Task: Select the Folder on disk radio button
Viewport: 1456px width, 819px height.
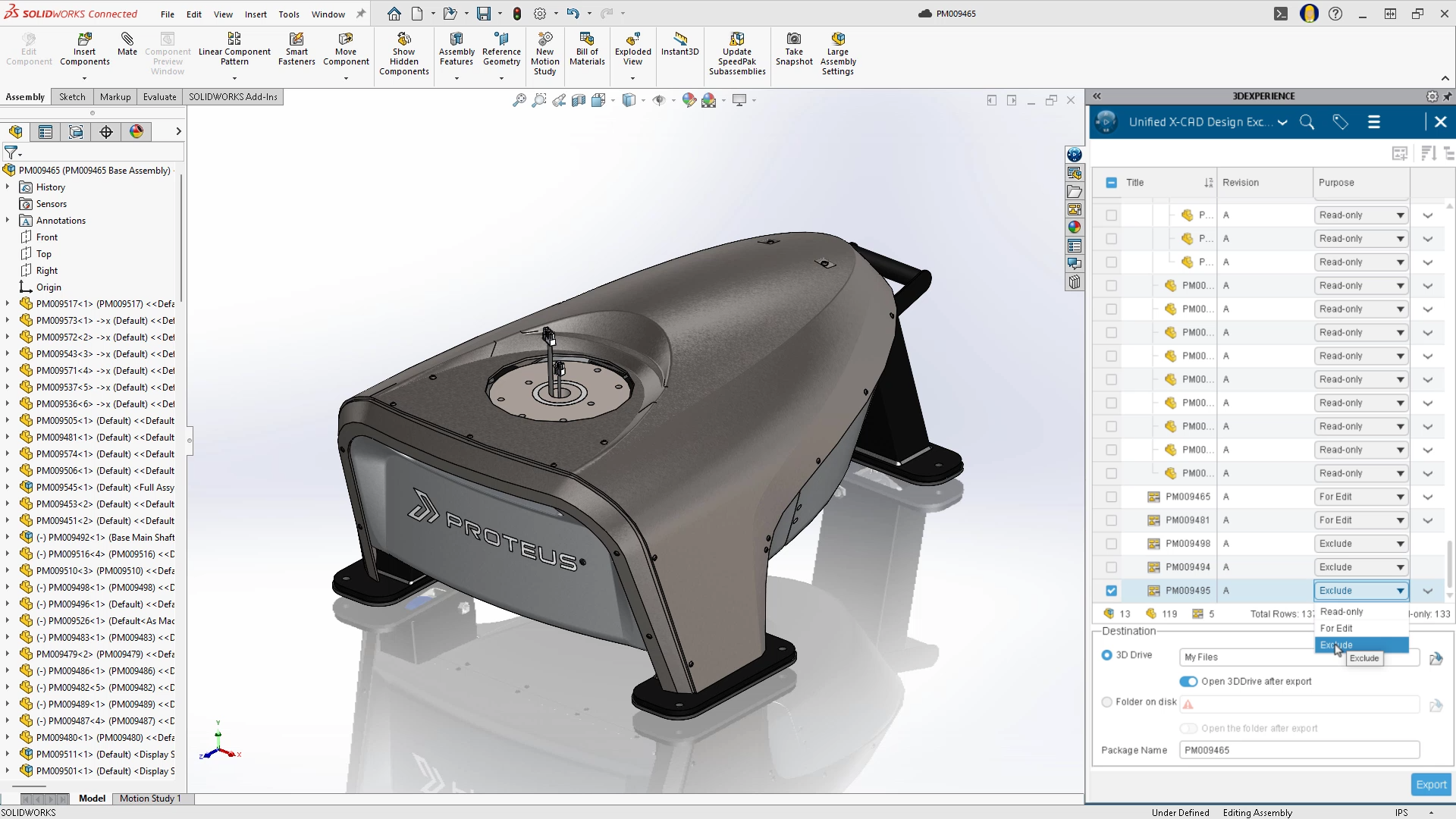Action: click(1106, 702)
